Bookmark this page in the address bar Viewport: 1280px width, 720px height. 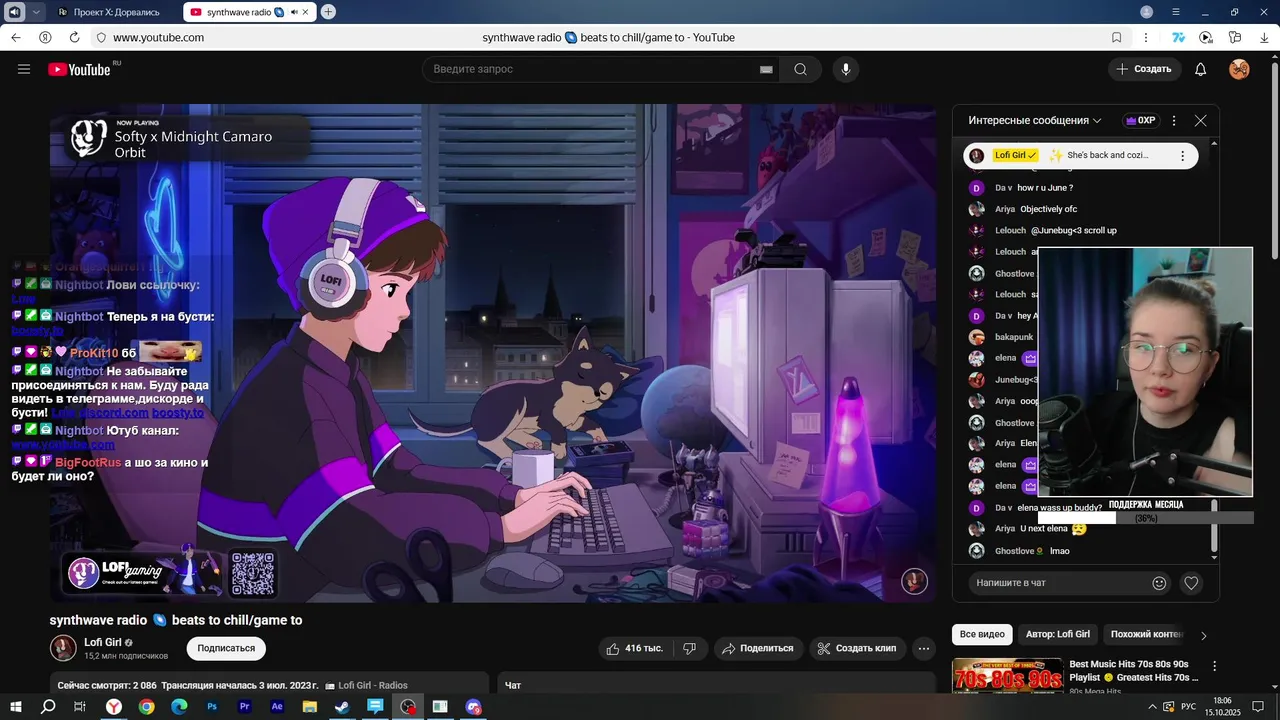[x=1117, y=37]
